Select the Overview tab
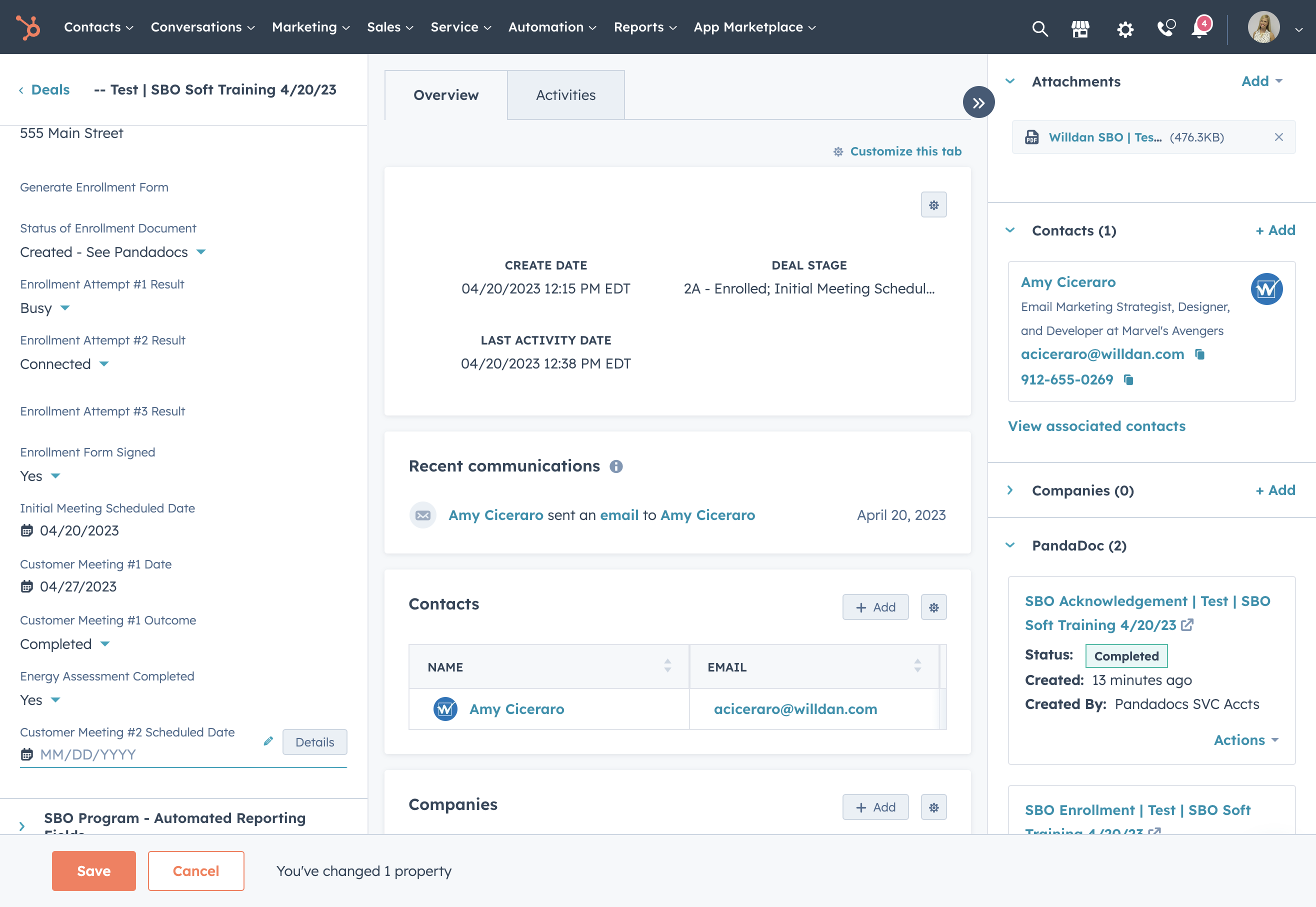Image resolution: width=1316 pixels, height=907 pixels. pyautogui.click(x=446, y=95)
